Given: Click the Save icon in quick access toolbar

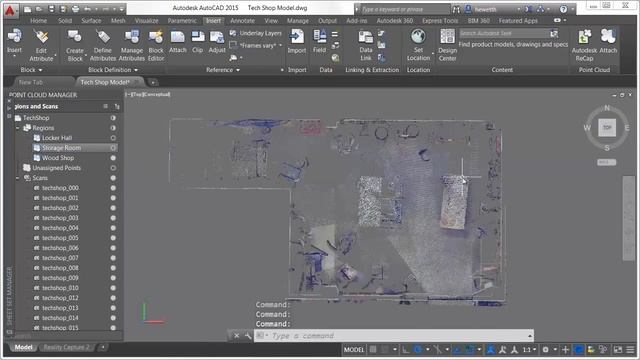Looking at the screenshot, I should (51, 9).
